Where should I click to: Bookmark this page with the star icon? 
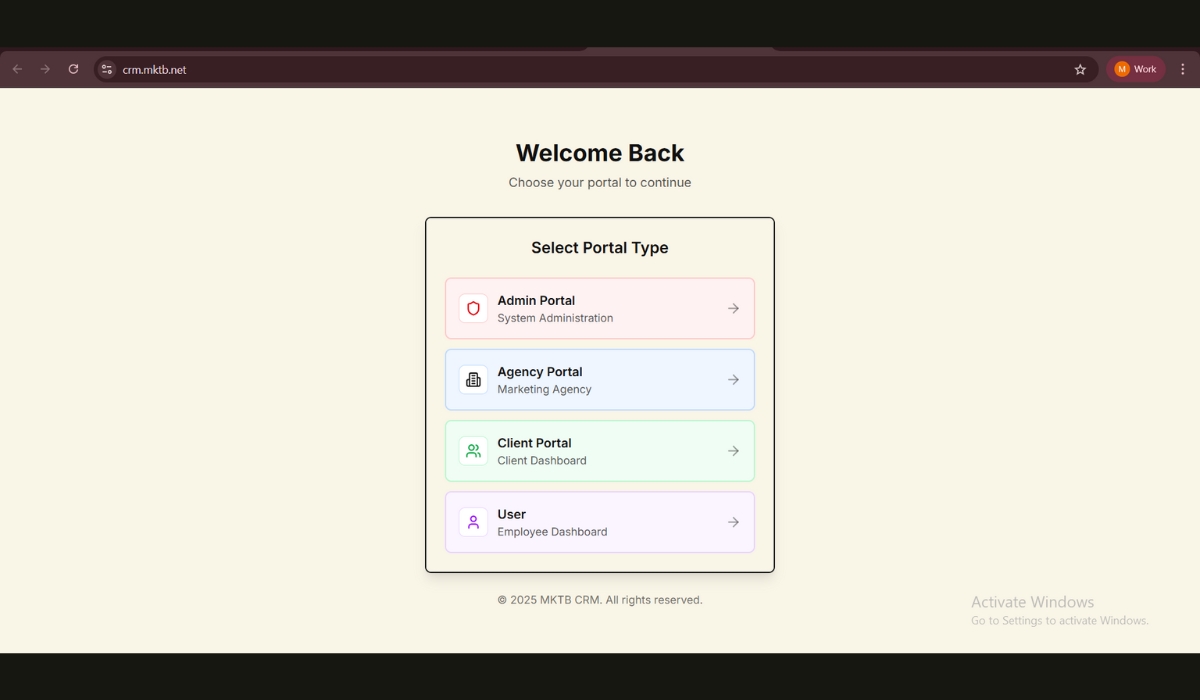pyautogui.click(x=1080, y=70)
